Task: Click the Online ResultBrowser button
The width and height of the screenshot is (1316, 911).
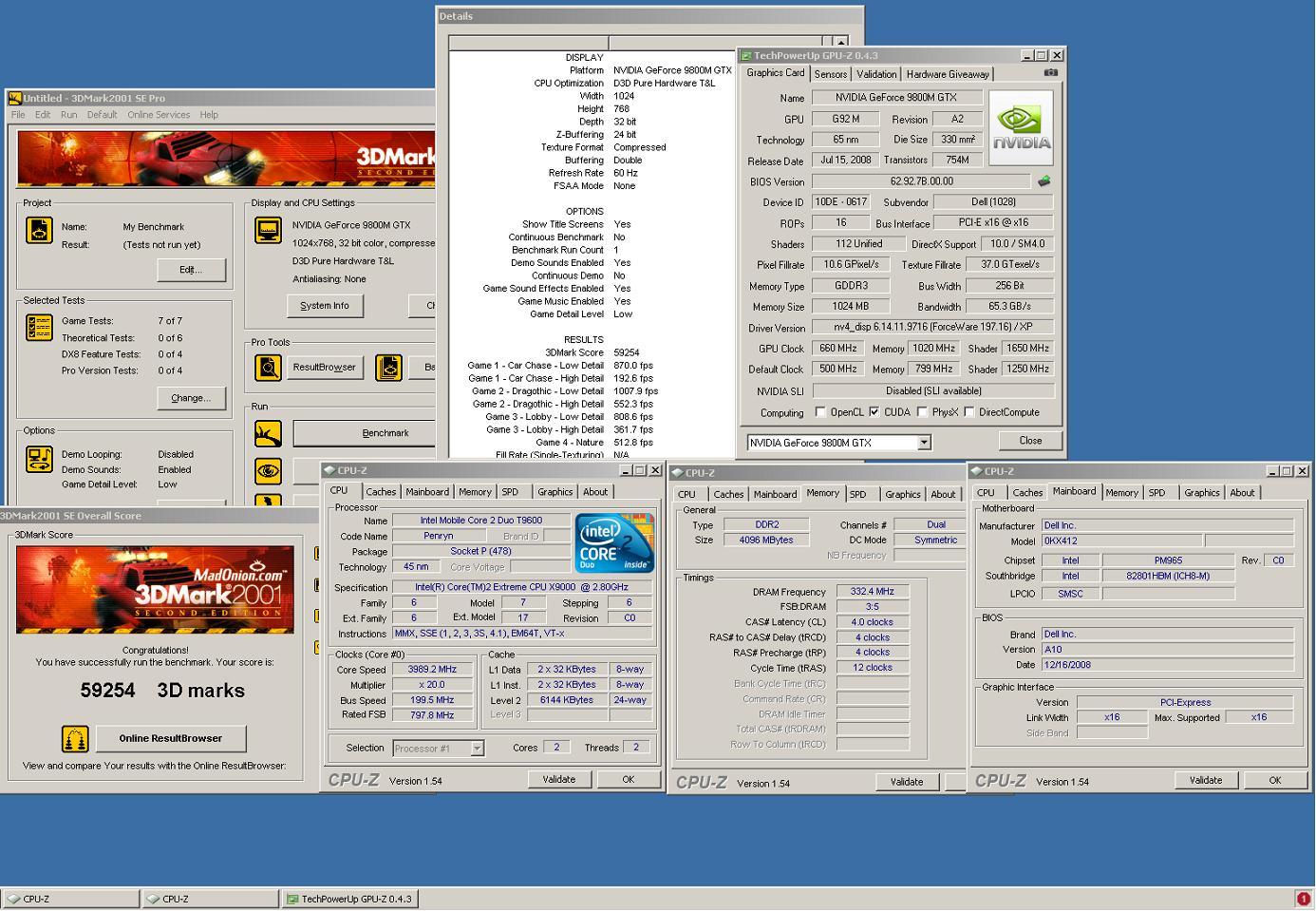Action: pos(171,738)
